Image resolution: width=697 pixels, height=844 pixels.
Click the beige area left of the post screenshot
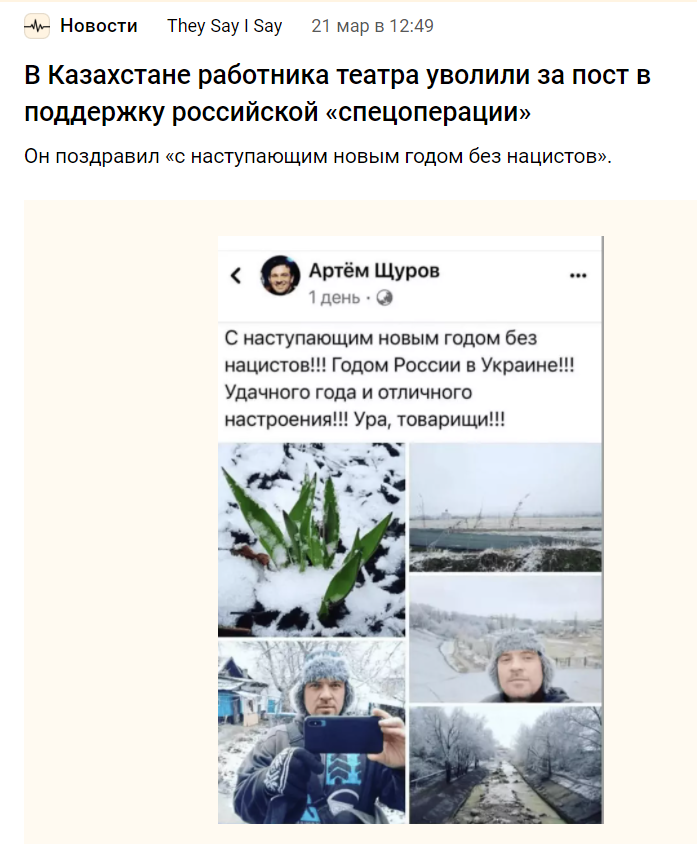(120, 520)
